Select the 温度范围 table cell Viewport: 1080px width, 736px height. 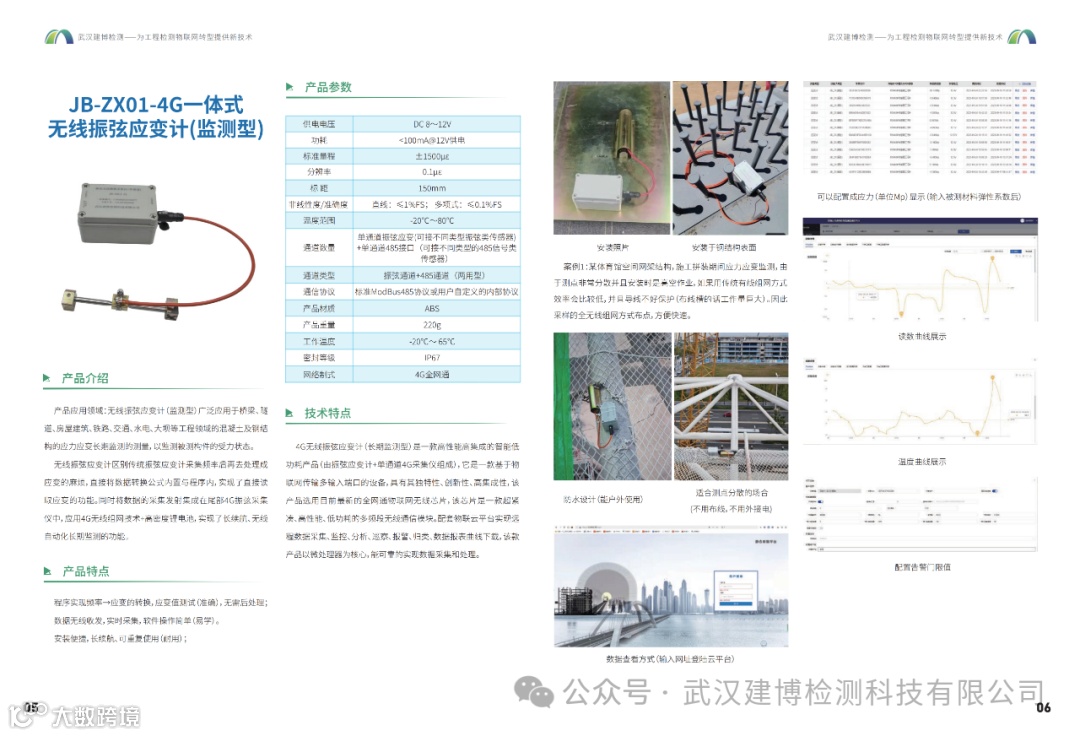coord(319,220)
